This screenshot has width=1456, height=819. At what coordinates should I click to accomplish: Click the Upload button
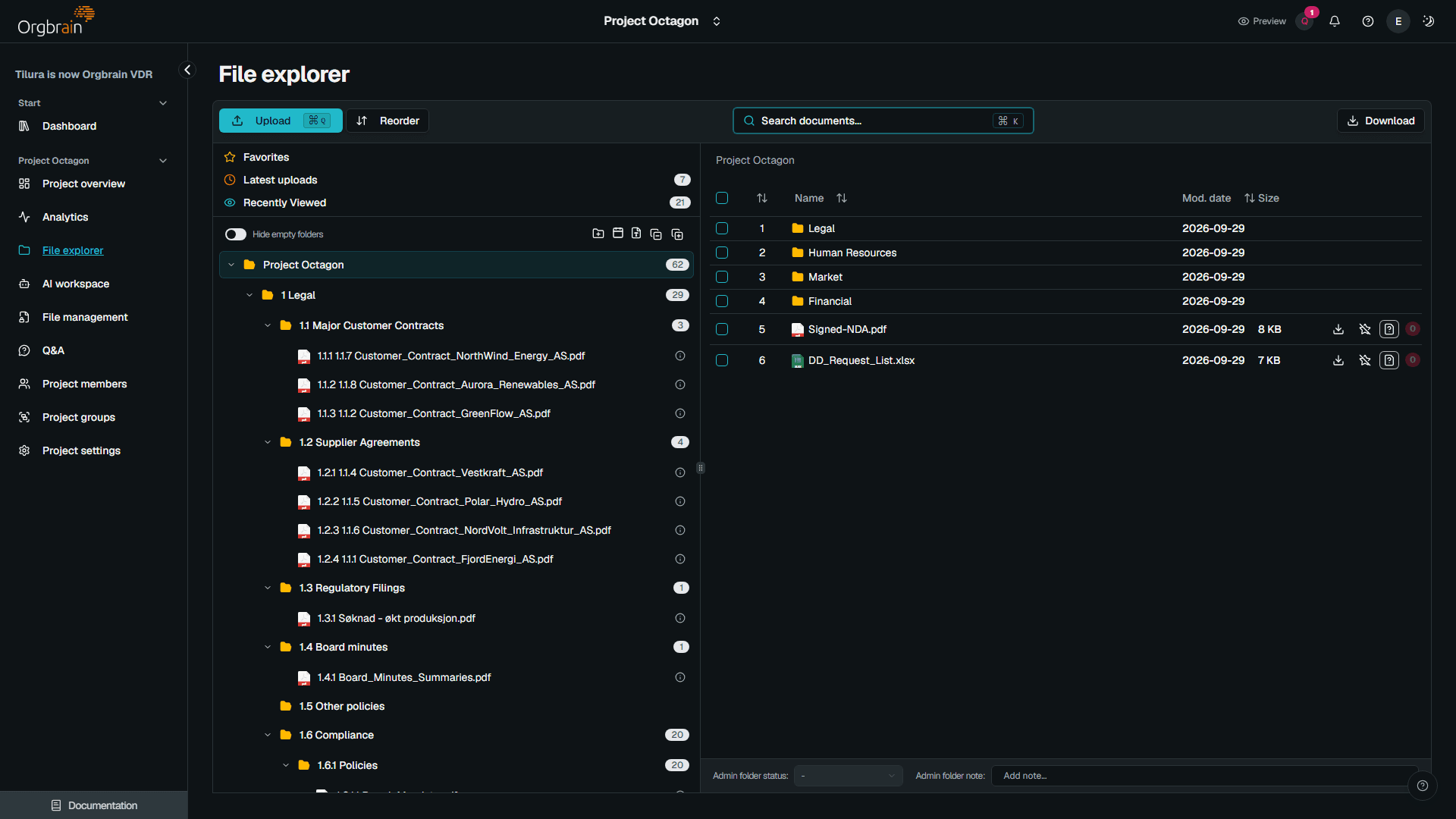click(x=281, y=121)
